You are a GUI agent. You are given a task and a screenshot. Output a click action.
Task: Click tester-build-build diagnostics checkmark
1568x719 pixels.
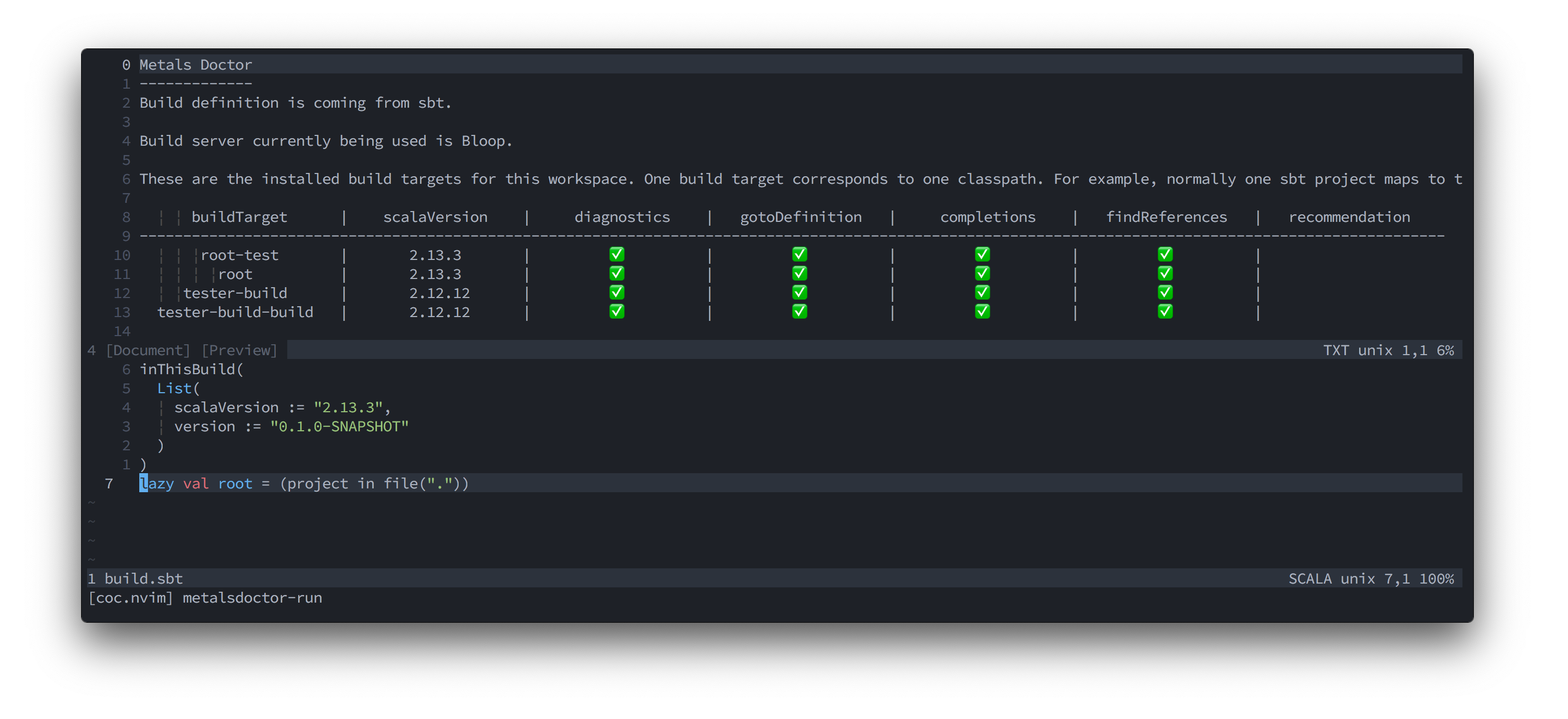tap(616, 312)
